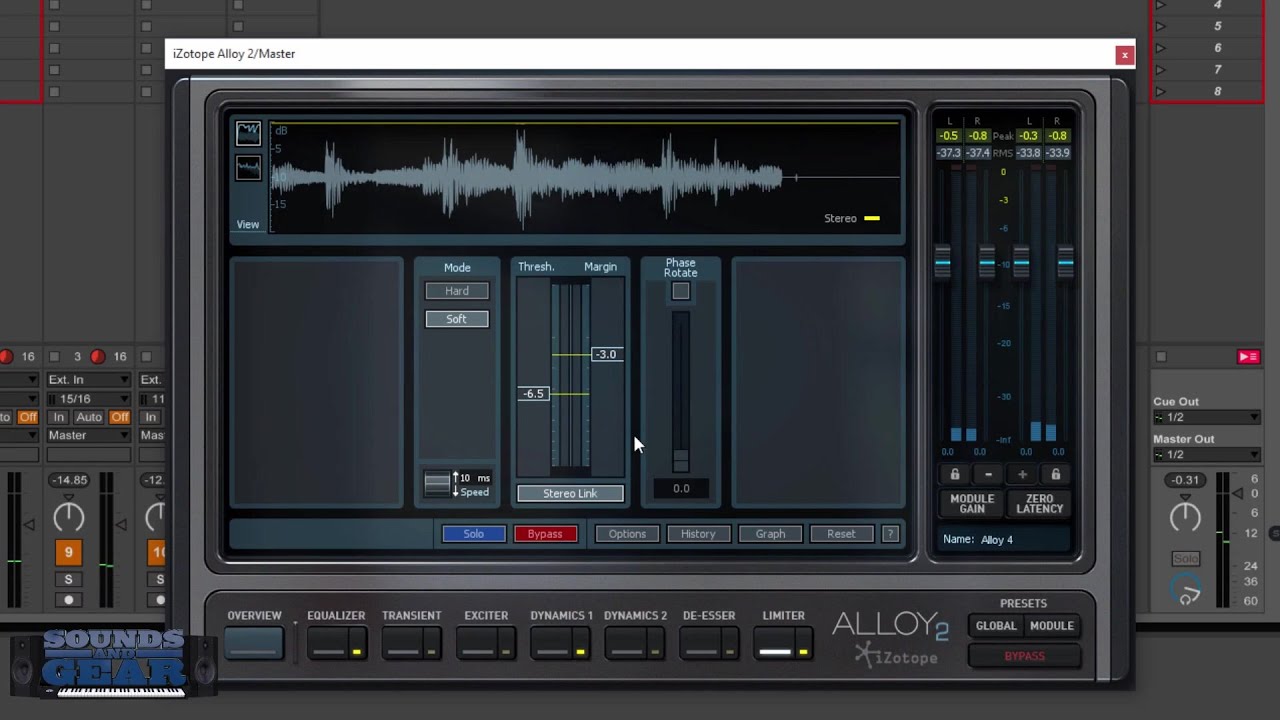Click the Margin -3.0 slider handle
The width and height of the screenshot is (1280, 720).
605,354
